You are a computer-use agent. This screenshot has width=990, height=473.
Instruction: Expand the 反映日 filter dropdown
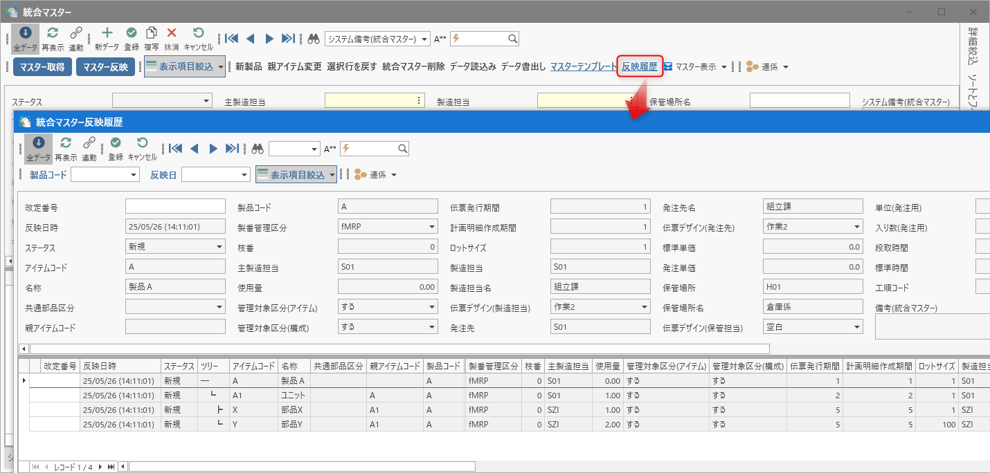click(242, 175)
